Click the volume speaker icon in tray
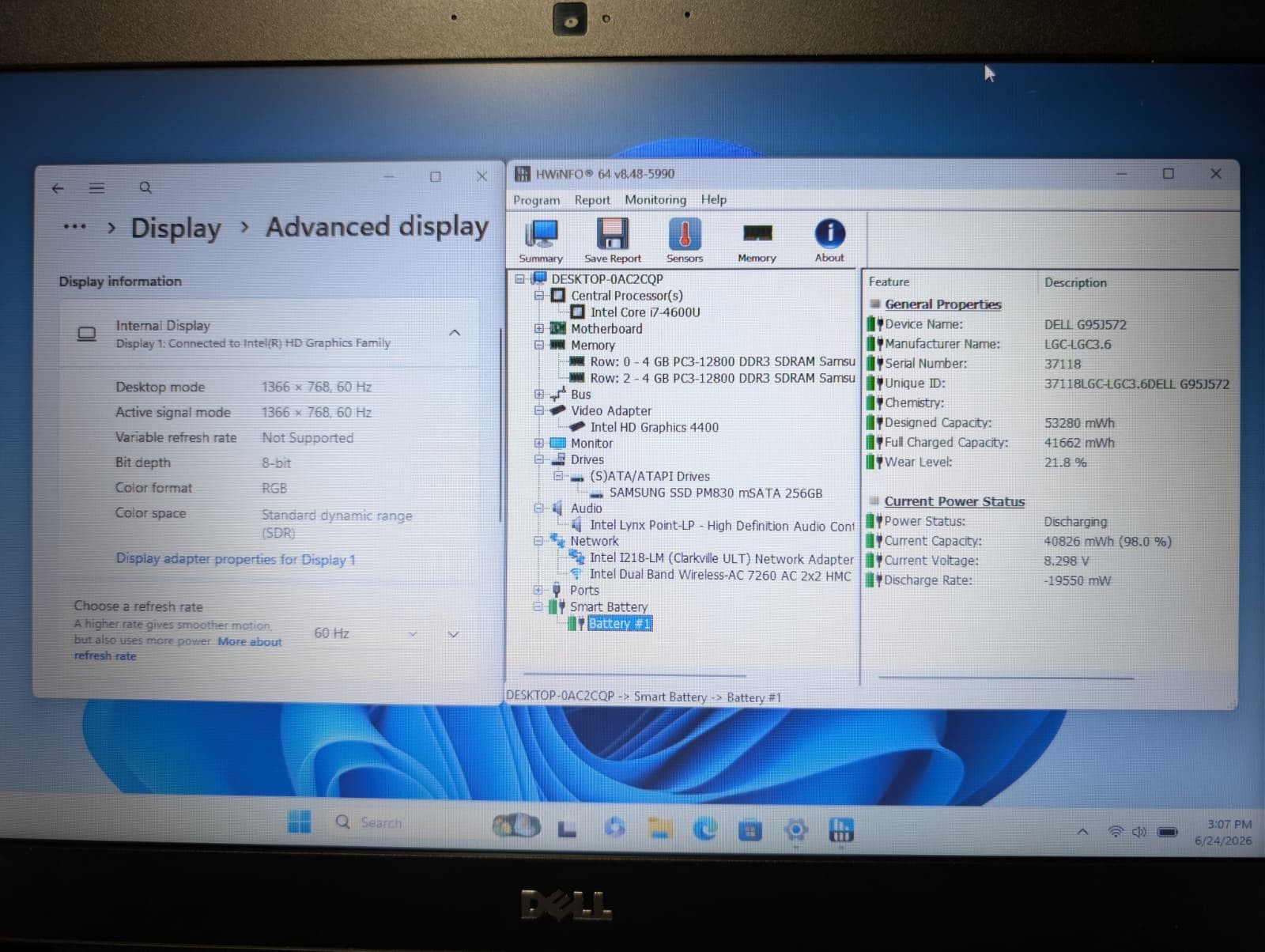The width and height of the screenshot is (1265, 952). pos(1138,832)
